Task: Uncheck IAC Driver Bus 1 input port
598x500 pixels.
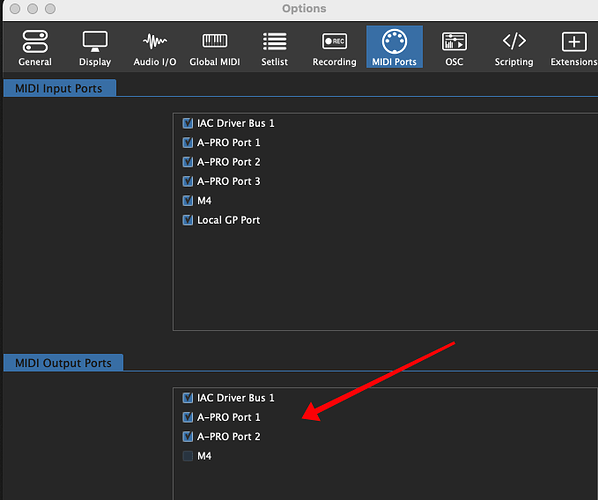Action: point(188,123)
